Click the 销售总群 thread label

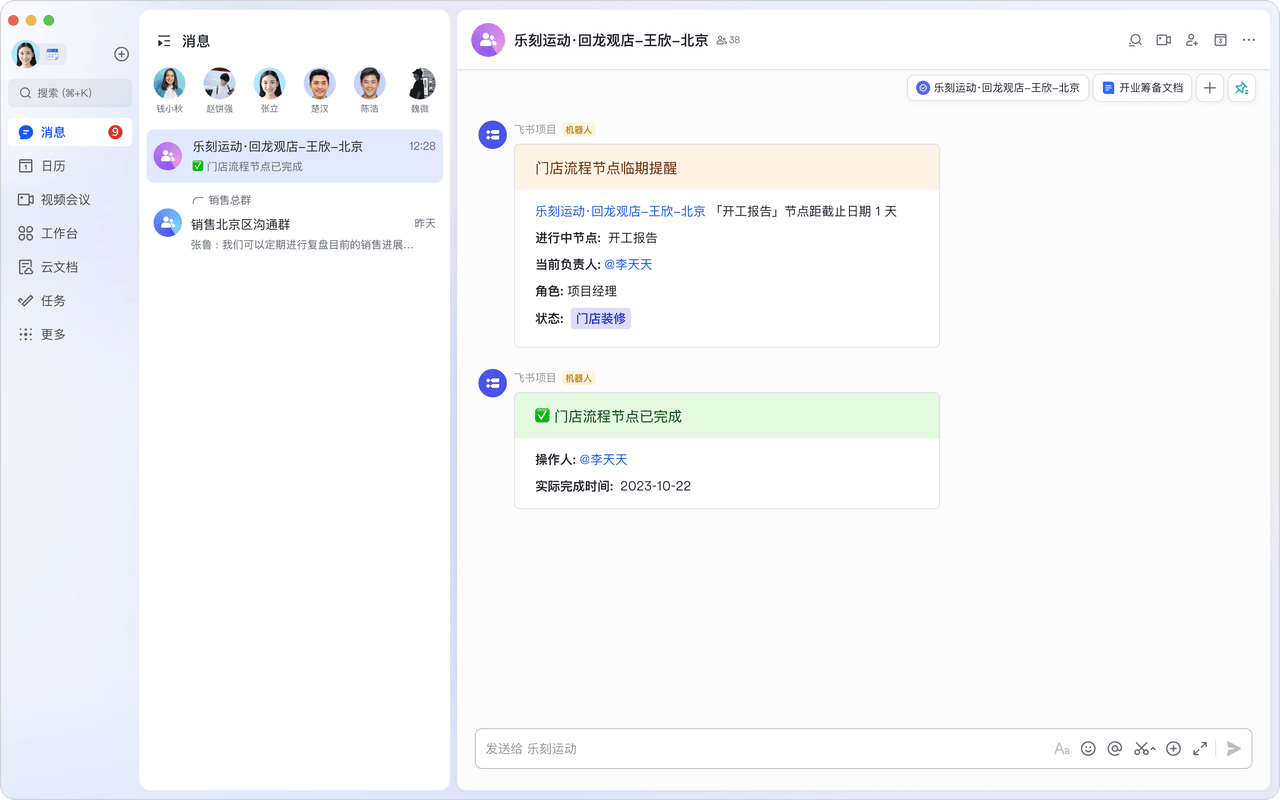(230, 200)
